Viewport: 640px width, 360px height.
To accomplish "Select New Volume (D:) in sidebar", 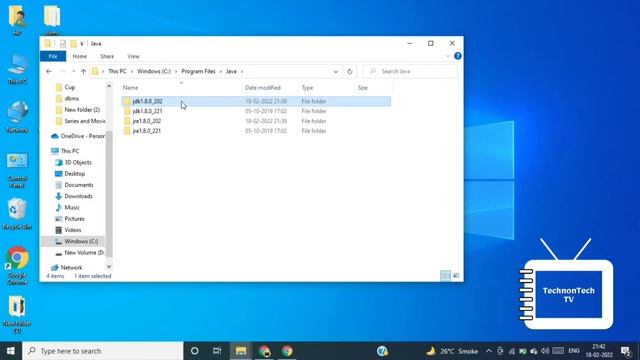I will coord(84,253).
